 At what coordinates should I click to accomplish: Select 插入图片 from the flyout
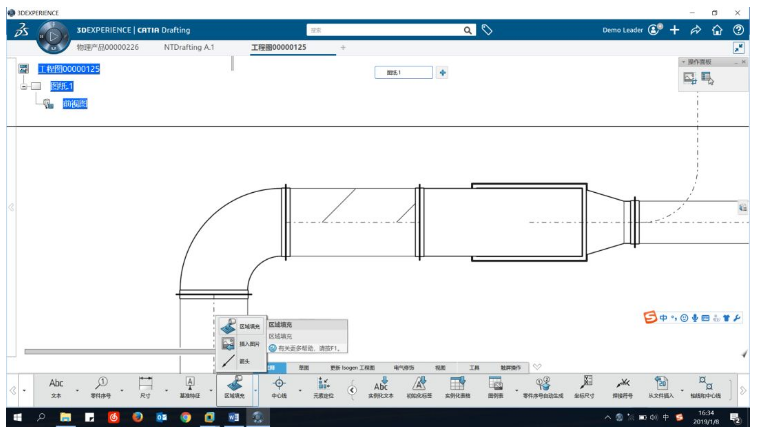[241, 344]
